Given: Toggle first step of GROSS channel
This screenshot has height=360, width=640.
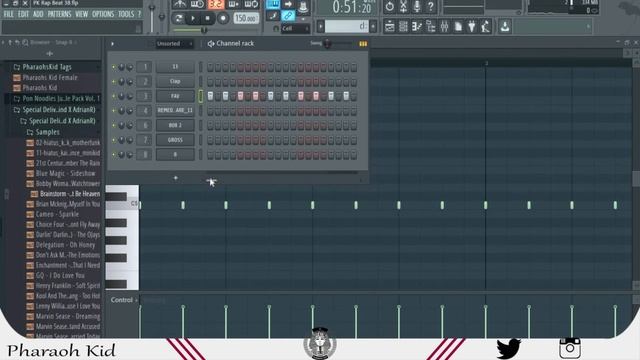Looking at the screenshot, I should [x=210, y=140].
